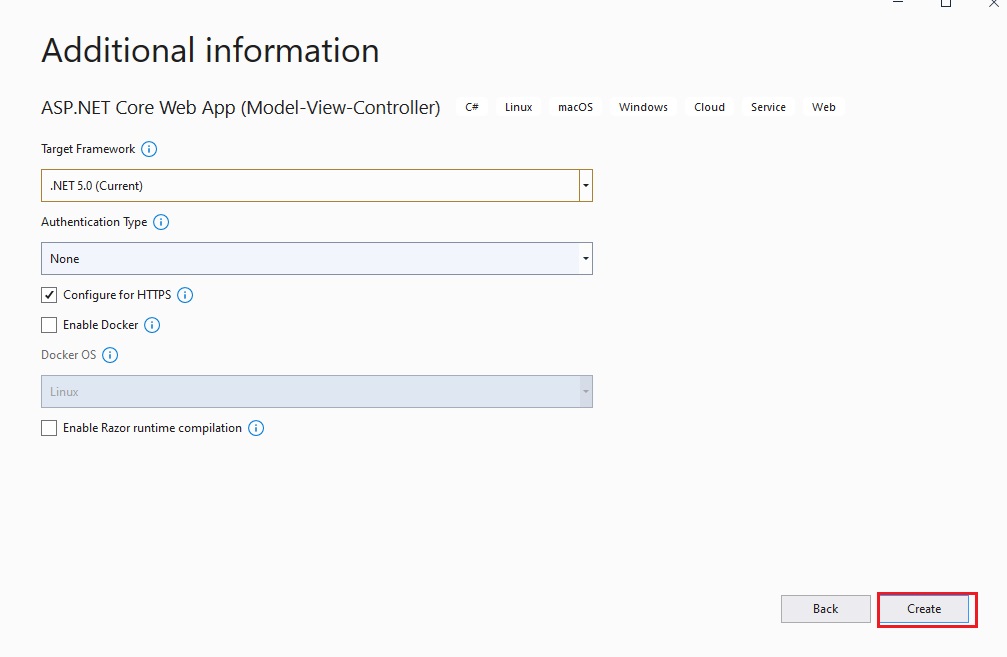The width and height of the screenshot is (1007, 657).
Task: Click the Docker OS label
Action: coord(69,355)
